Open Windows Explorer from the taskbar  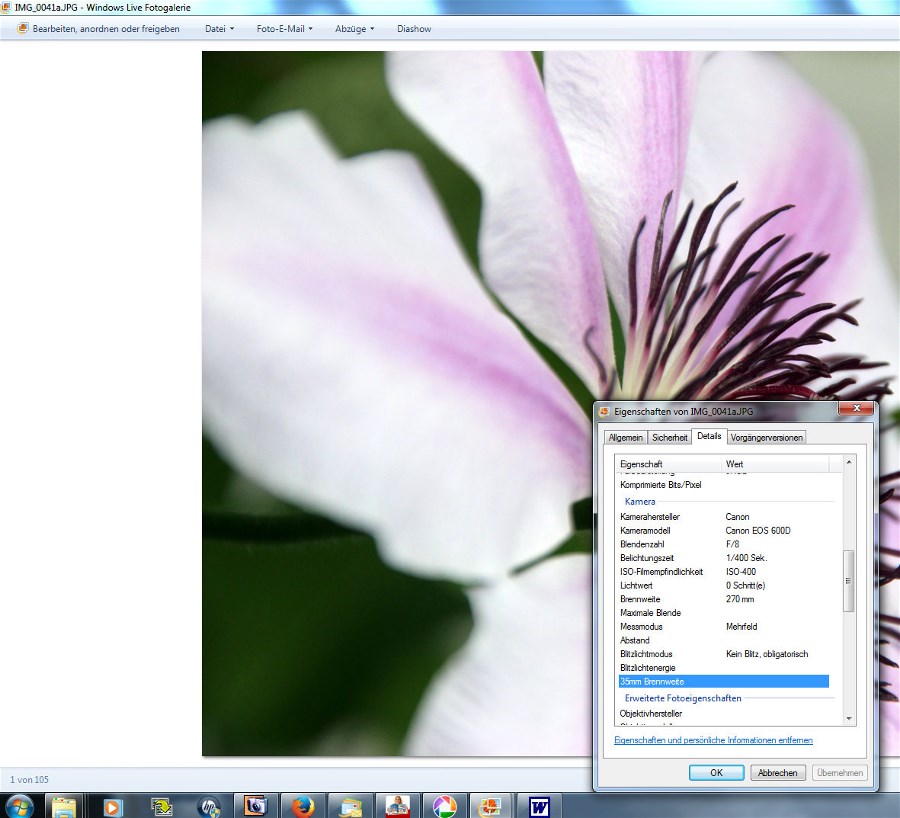click(64, 806)
